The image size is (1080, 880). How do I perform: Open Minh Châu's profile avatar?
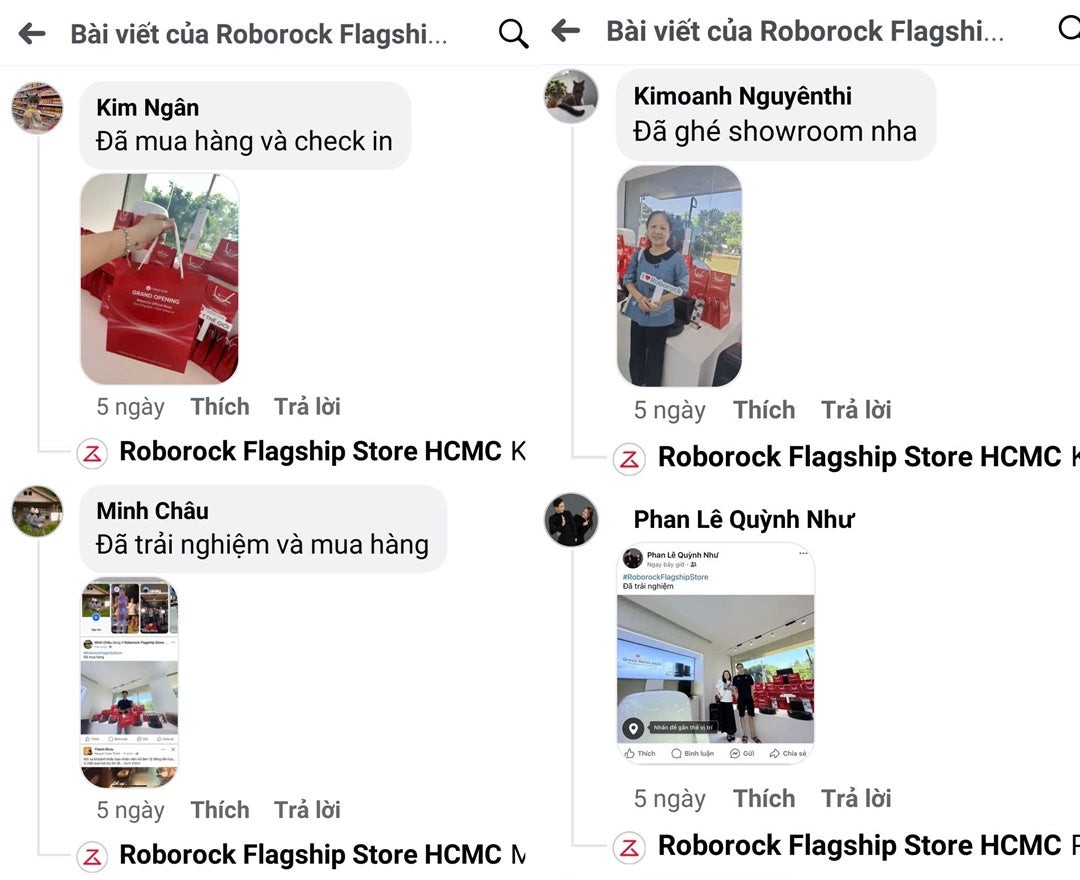click(38, 511)
